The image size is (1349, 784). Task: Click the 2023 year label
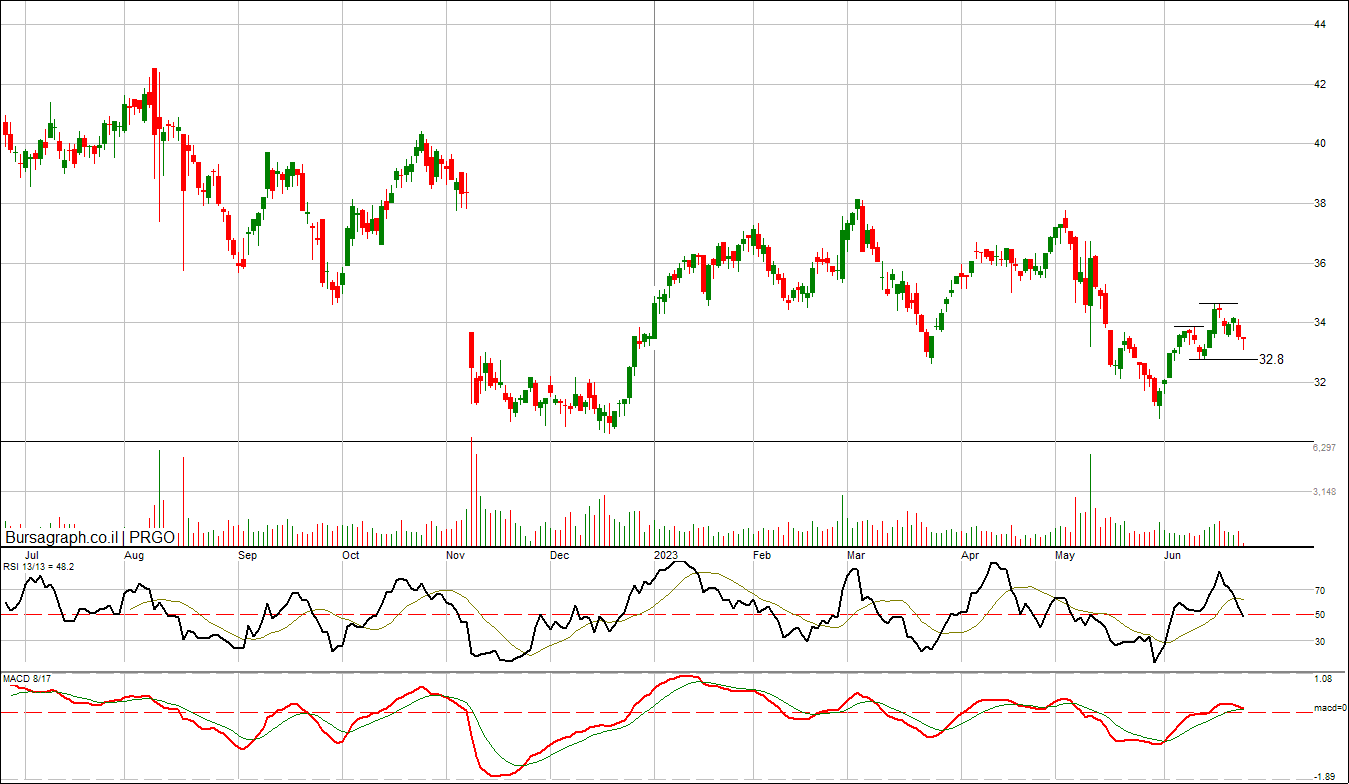point(666,554)
